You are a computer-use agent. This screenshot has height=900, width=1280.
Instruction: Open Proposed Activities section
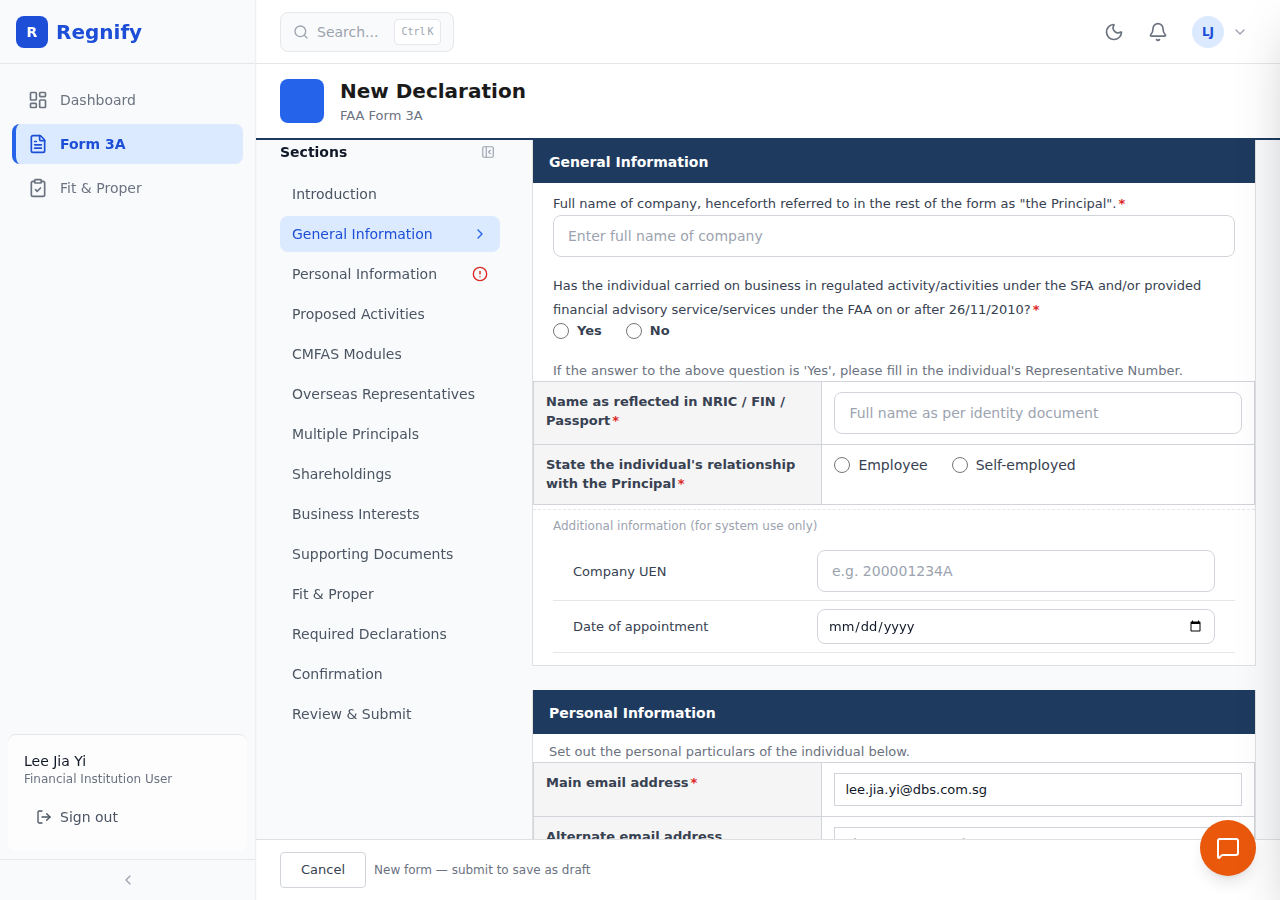point(390,314)
